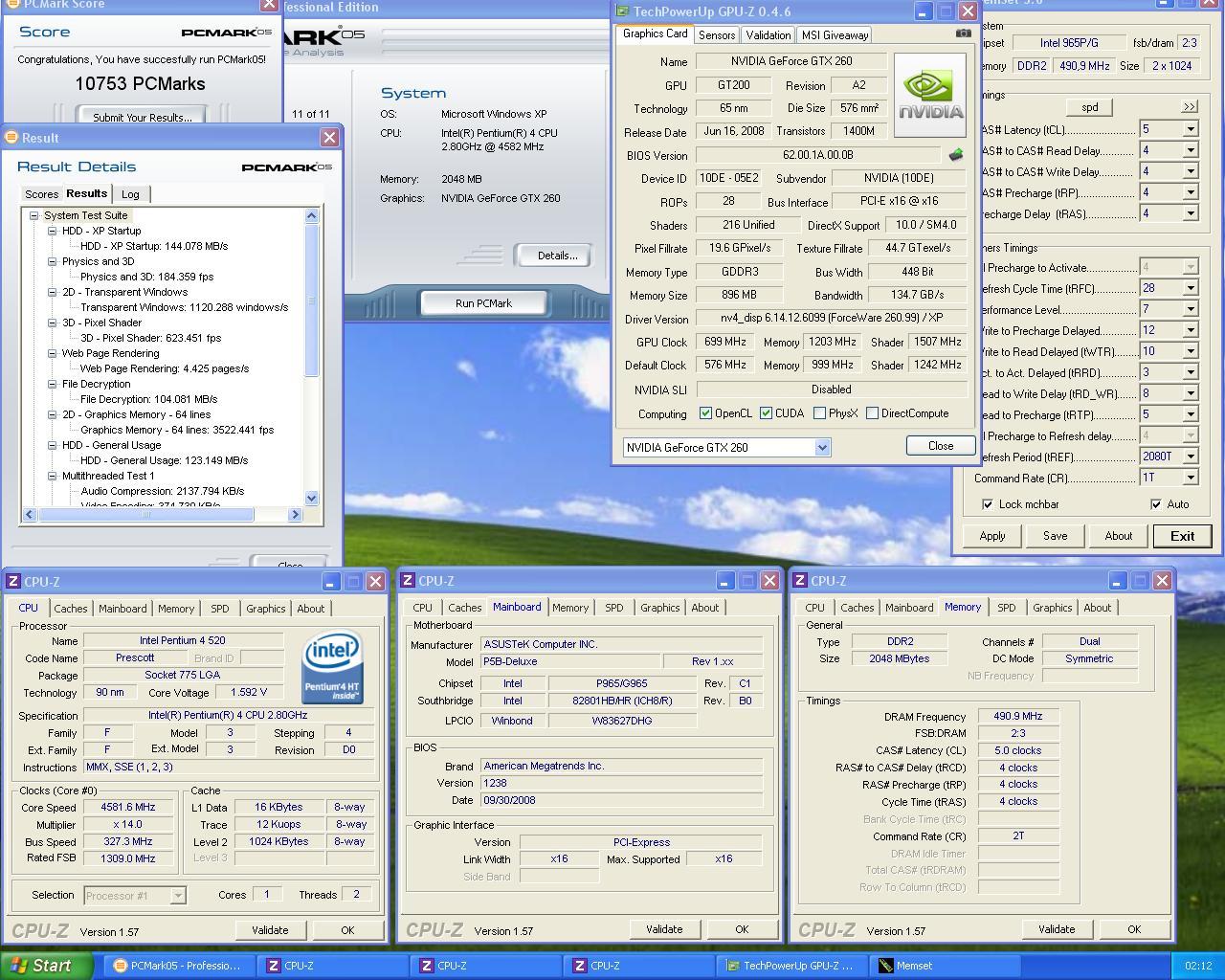Screen dimensions: 1225x980
Task: Click the GPU-Z screenshot camera icon
Action: coord(963,33)
